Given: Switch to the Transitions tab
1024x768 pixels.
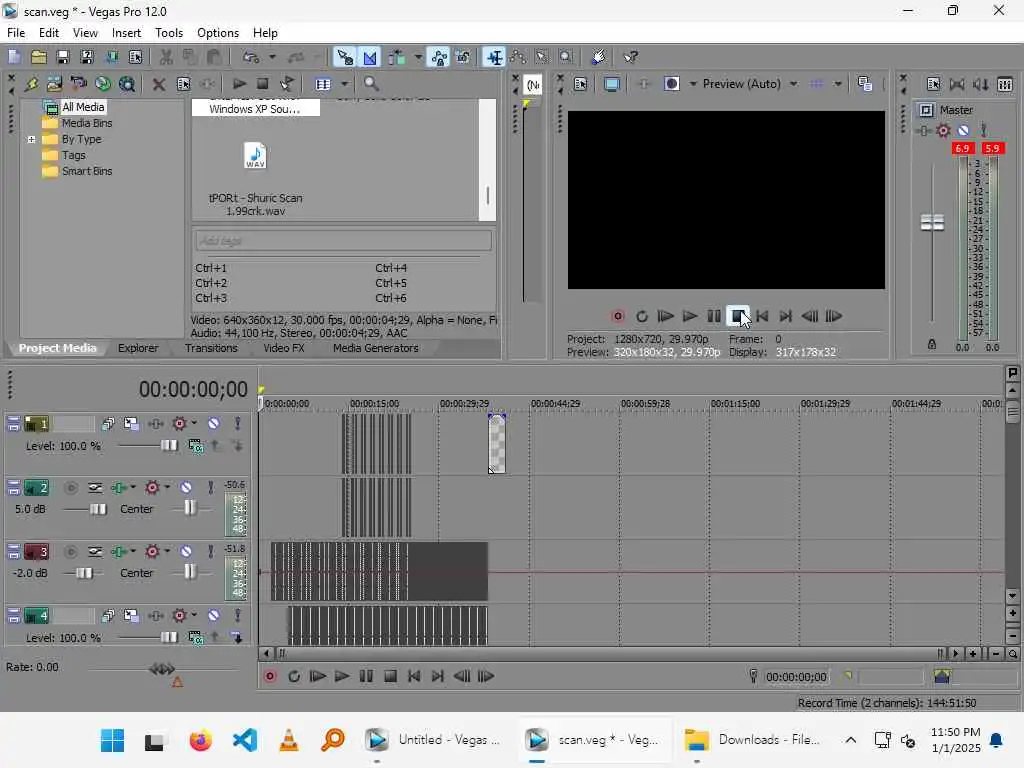Looking at the screenshot, I should (x=211, y=348).
